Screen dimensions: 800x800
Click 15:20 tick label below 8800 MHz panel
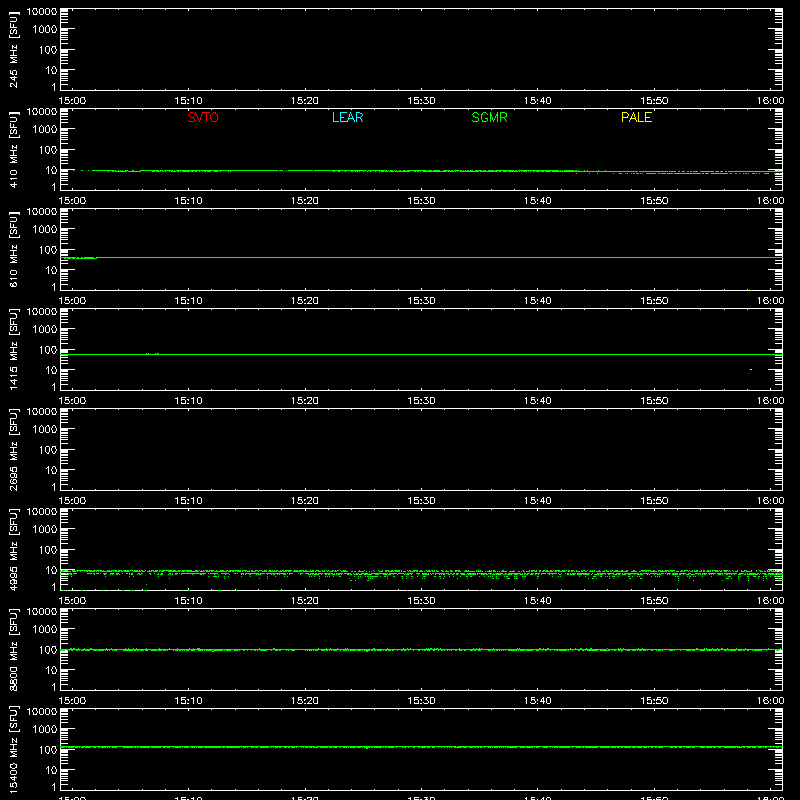point(305,701)
